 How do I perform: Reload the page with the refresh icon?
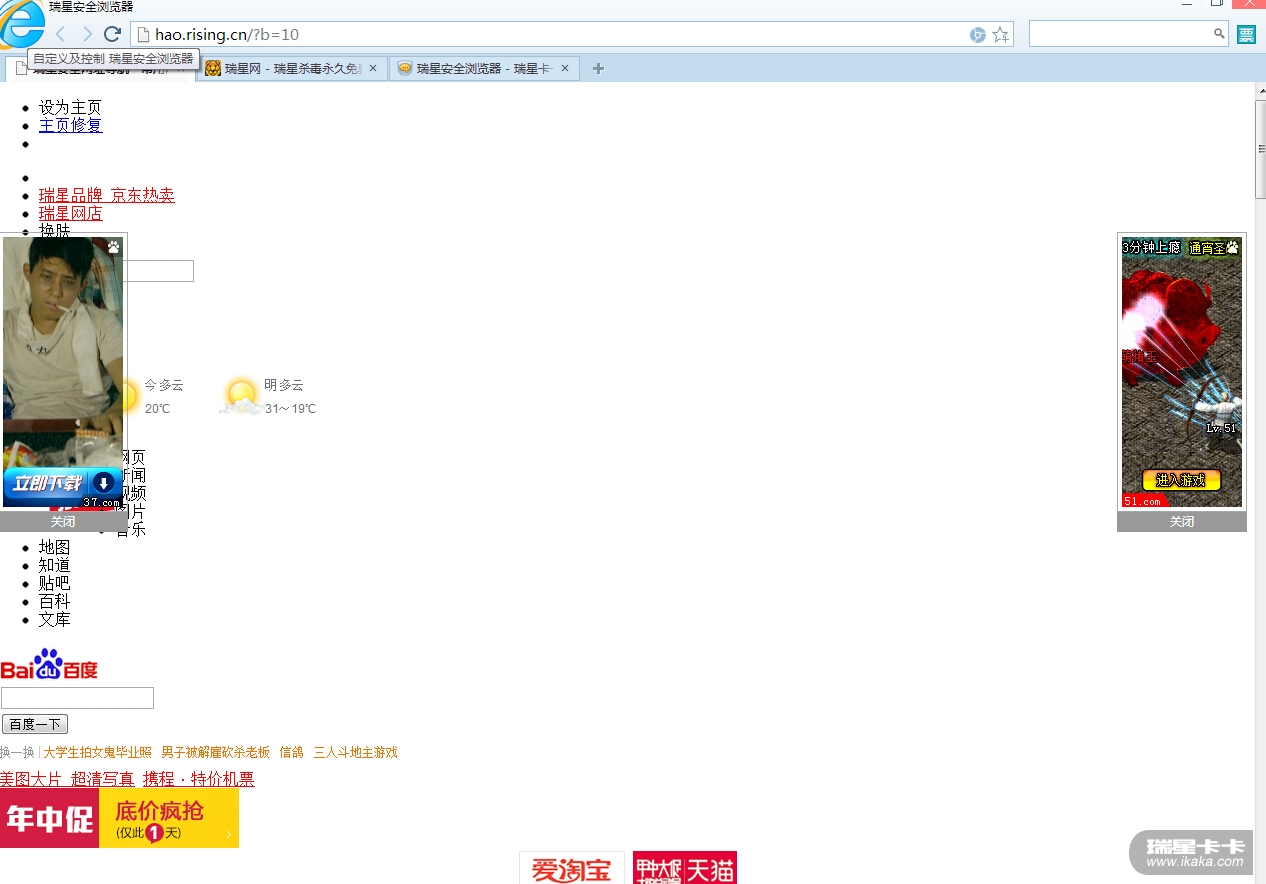[x=113, y=35]
